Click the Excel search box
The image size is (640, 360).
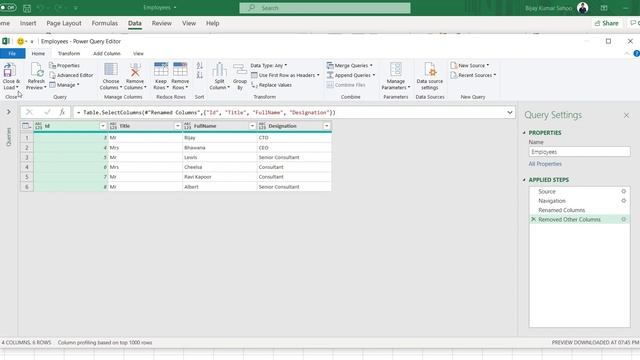click(325, 8)
